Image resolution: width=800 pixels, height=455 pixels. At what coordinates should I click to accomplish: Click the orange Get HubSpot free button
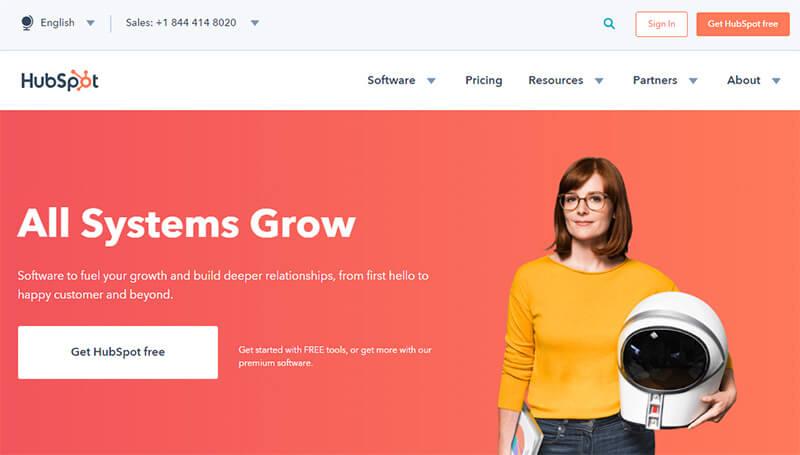(x=743, y=24)
